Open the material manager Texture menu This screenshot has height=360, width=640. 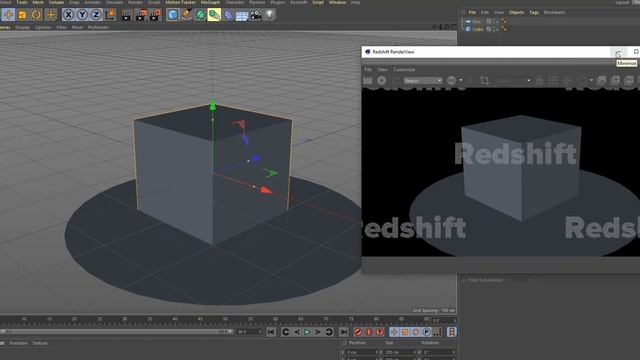(x=40, y=343)
